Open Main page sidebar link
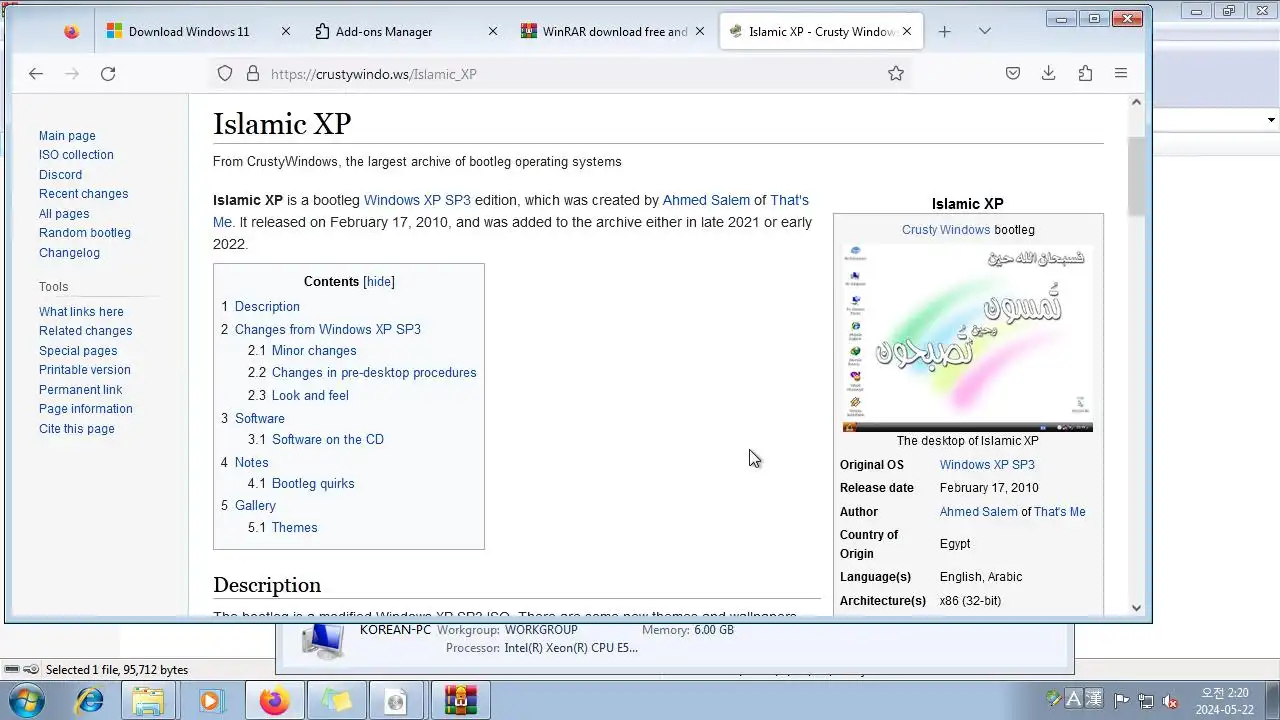Viewport: 1280px width, 720px height. click(x=67, y=136)
